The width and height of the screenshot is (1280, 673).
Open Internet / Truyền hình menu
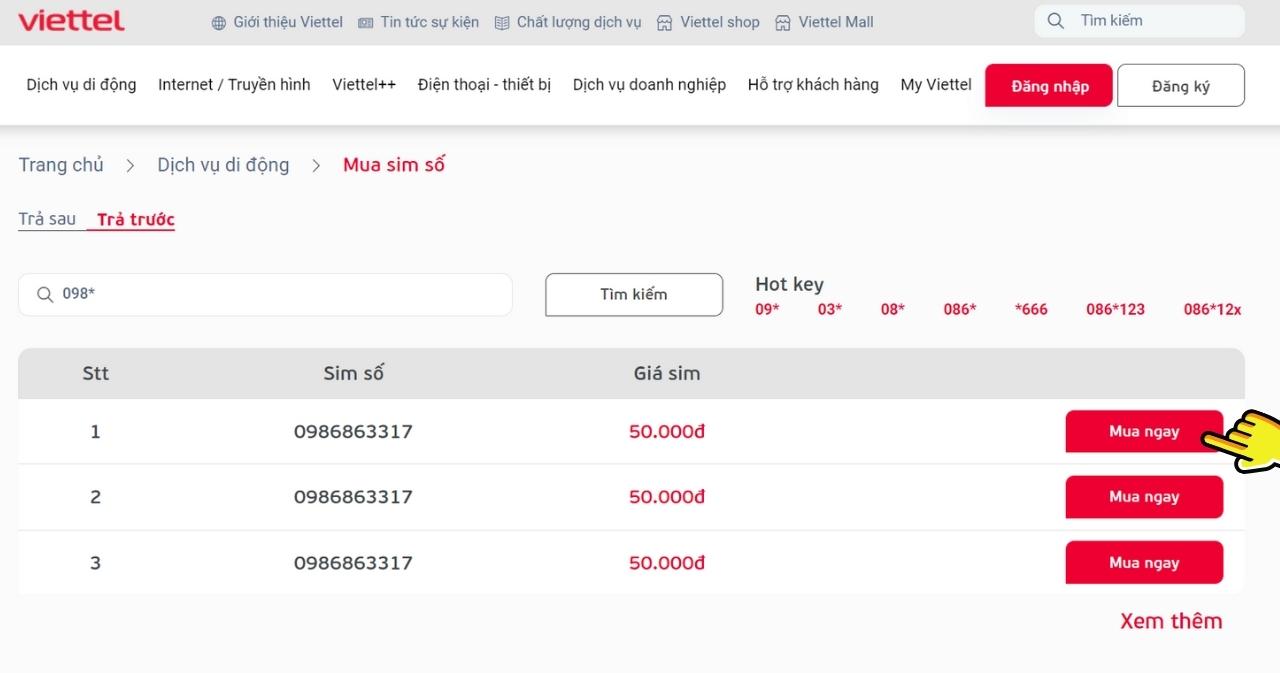click(234, 85)
